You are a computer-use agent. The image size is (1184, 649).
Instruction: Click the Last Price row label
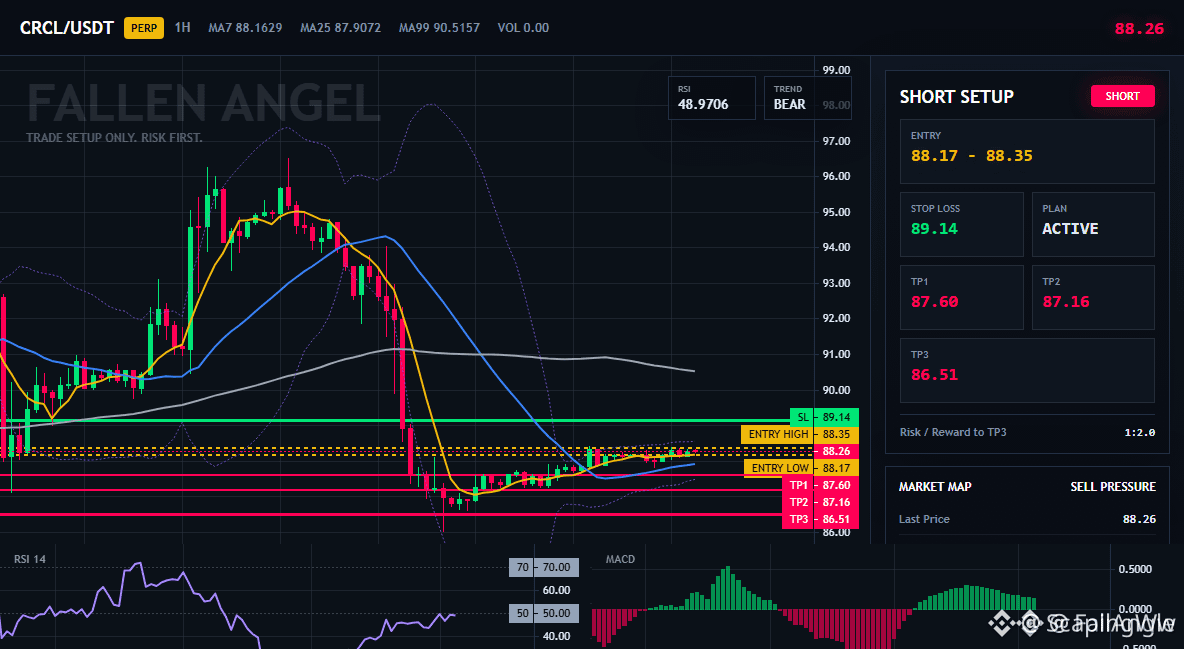[x=924, y=519]
